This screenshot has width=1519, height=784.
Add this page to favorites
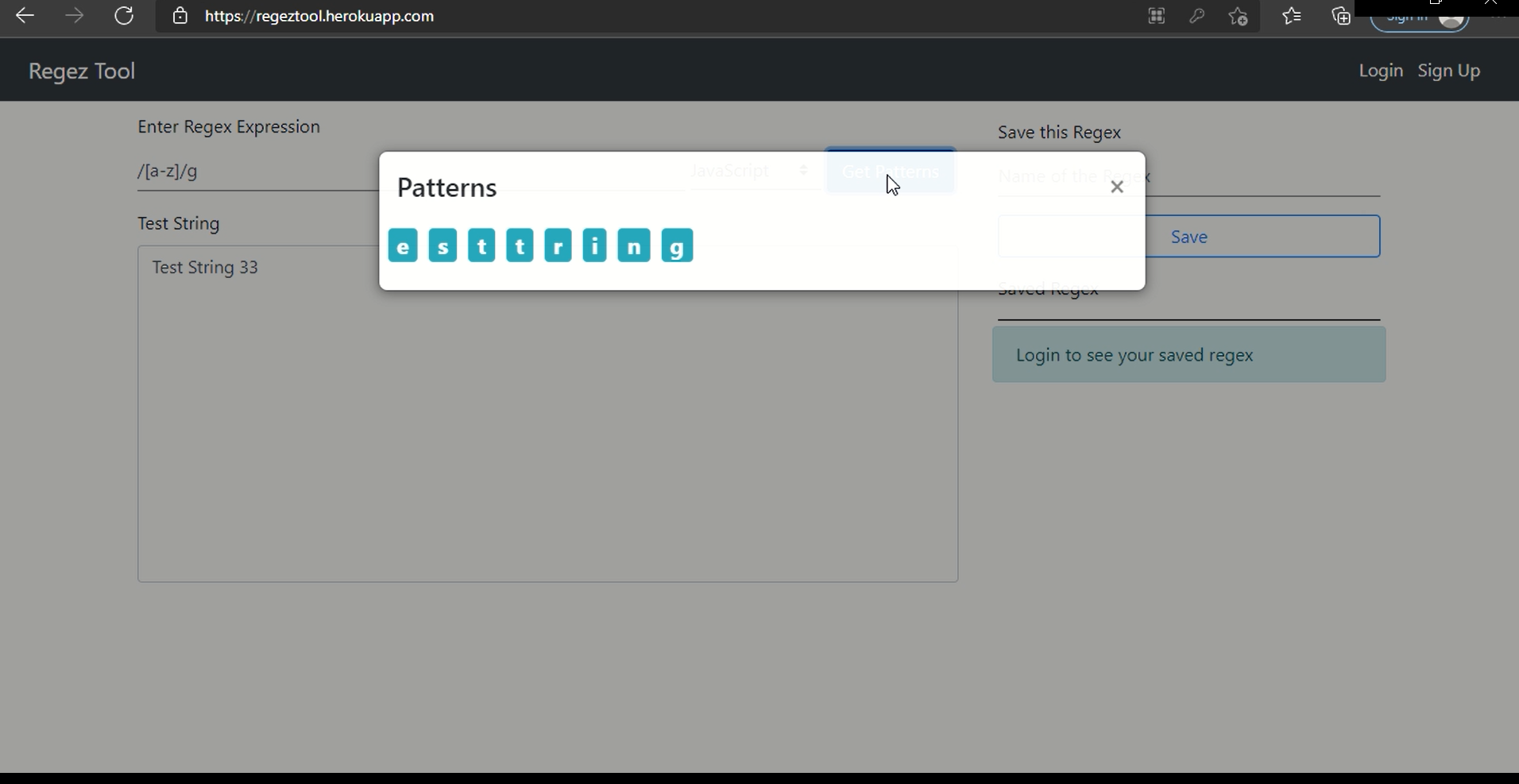point(1239,16)
